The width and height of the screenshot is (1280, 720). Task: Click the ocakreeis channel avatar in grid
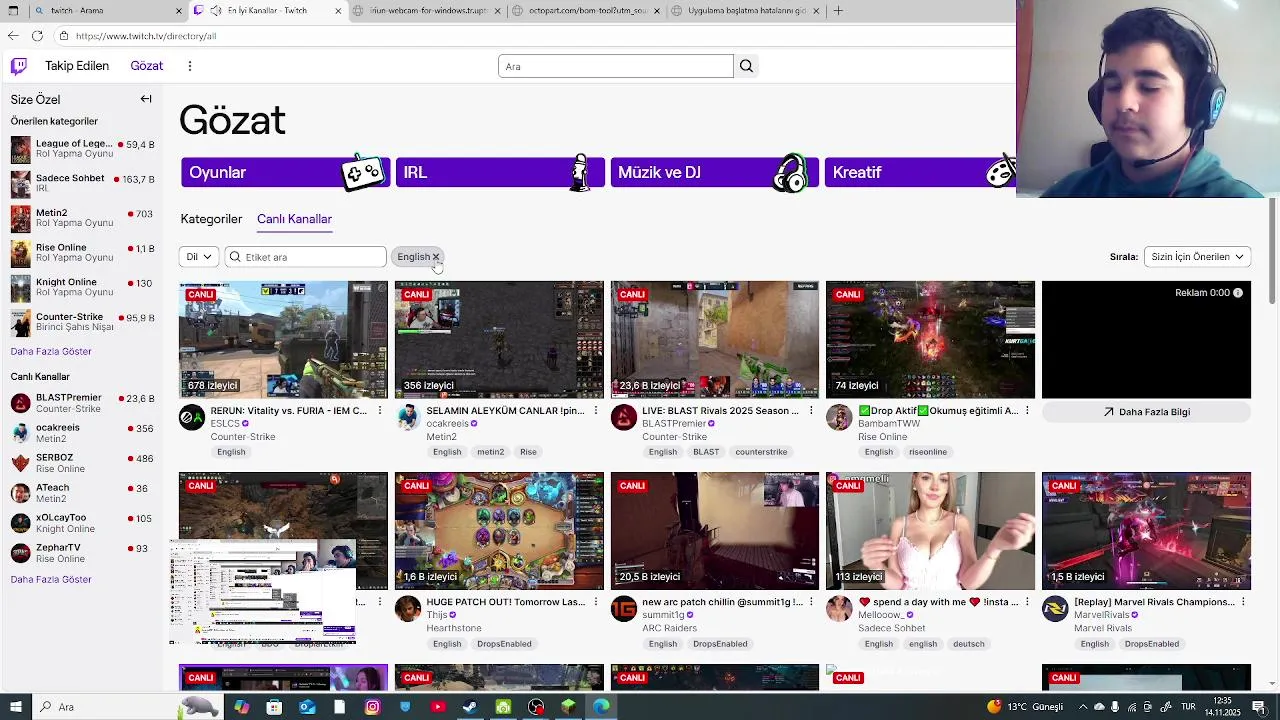pyautogui.click(x=408, y=418)
